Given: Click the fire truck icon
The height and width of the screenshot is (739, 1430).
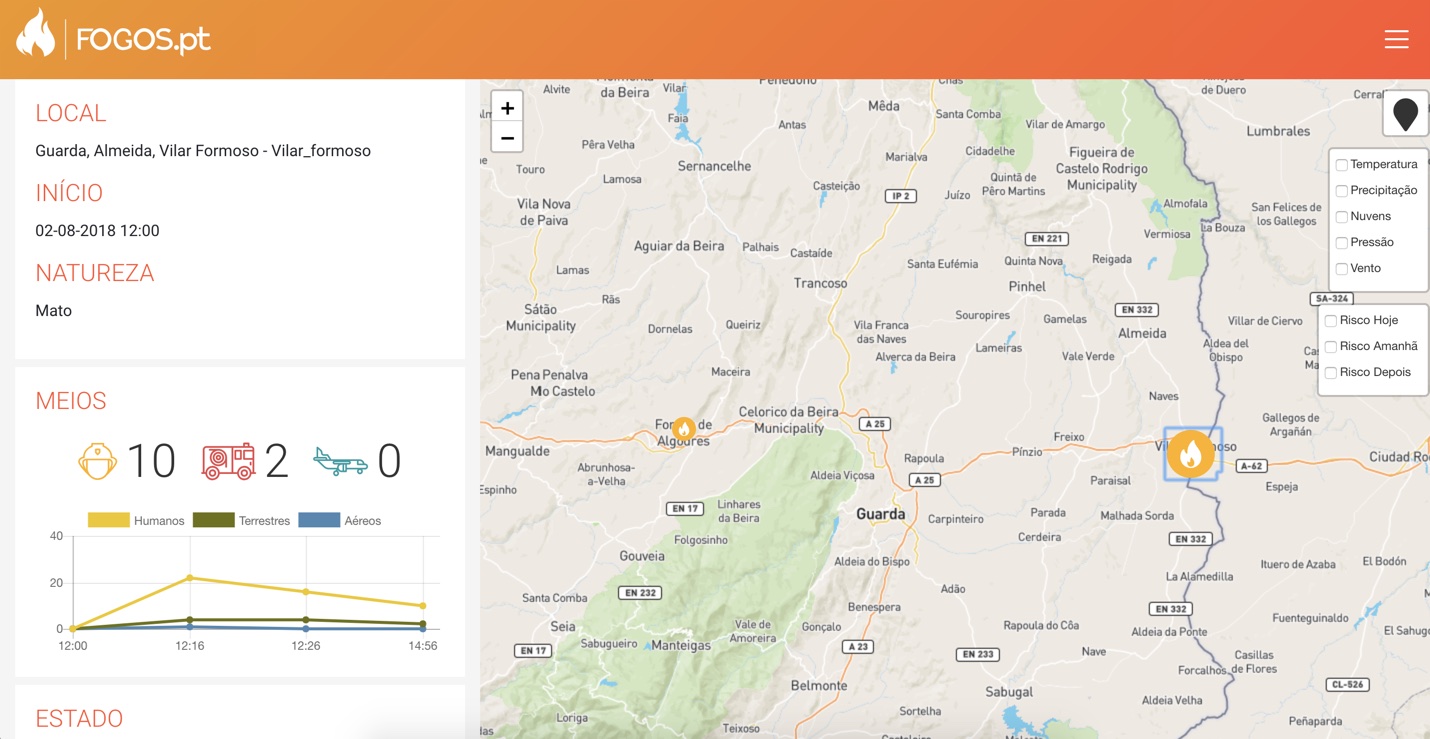Looking at the screenshot, I should point(228,461).
